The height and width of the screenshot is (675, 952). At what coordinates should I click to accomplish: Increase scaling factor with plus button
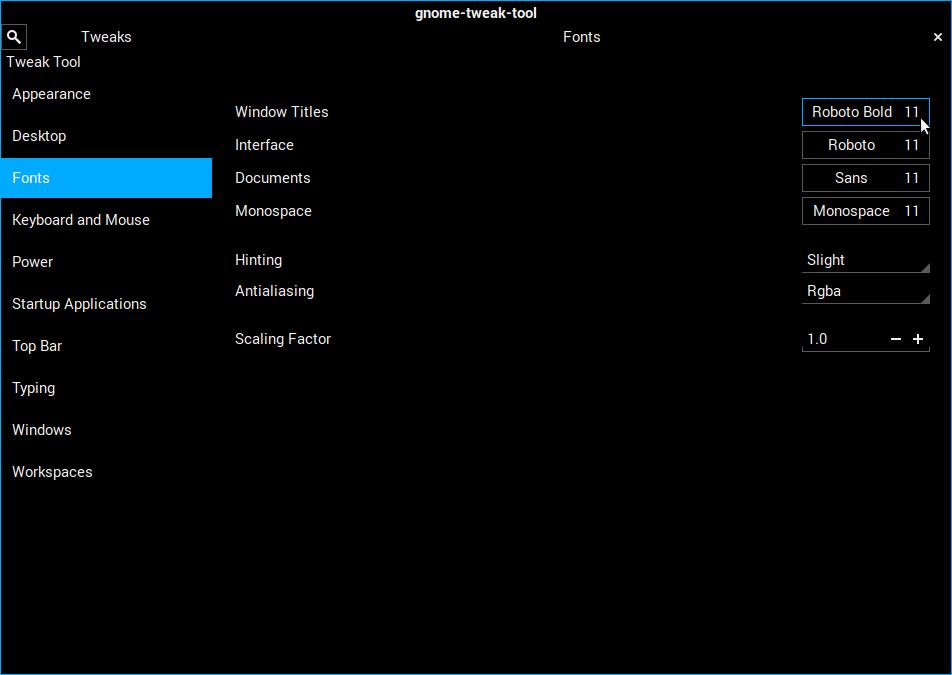(918, 339)
